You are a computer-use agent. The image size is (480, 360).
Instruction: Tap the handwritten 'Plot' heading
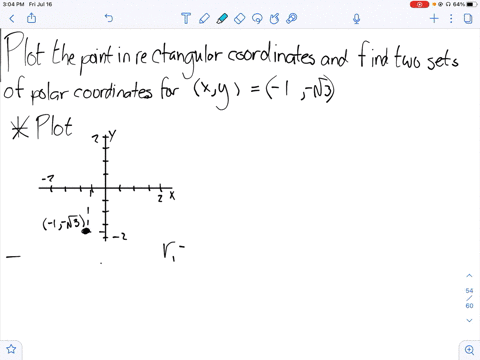(54, 126)
